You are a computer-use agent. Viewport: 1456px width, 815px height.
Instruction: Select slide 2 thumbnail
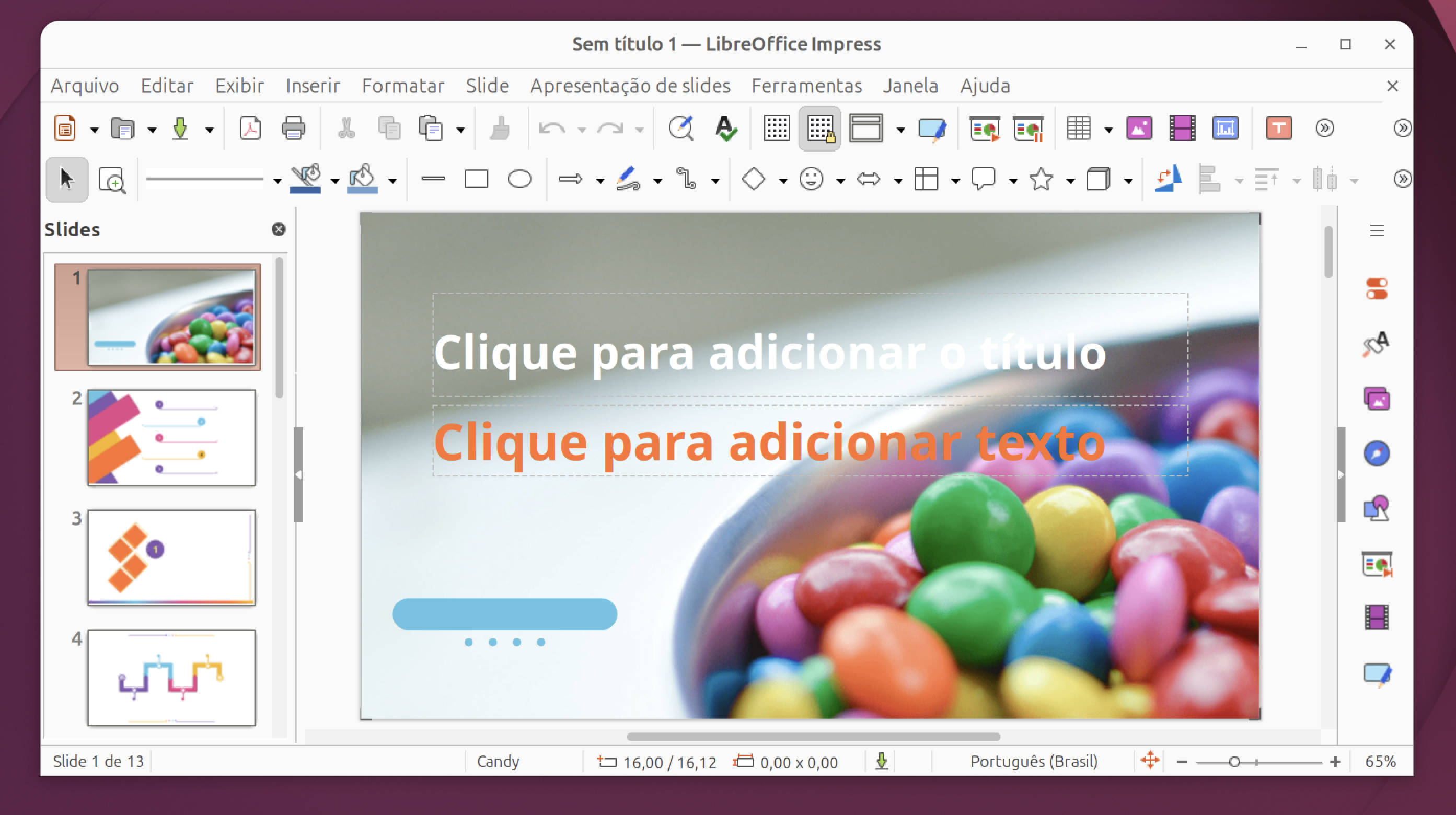(171, 437)
